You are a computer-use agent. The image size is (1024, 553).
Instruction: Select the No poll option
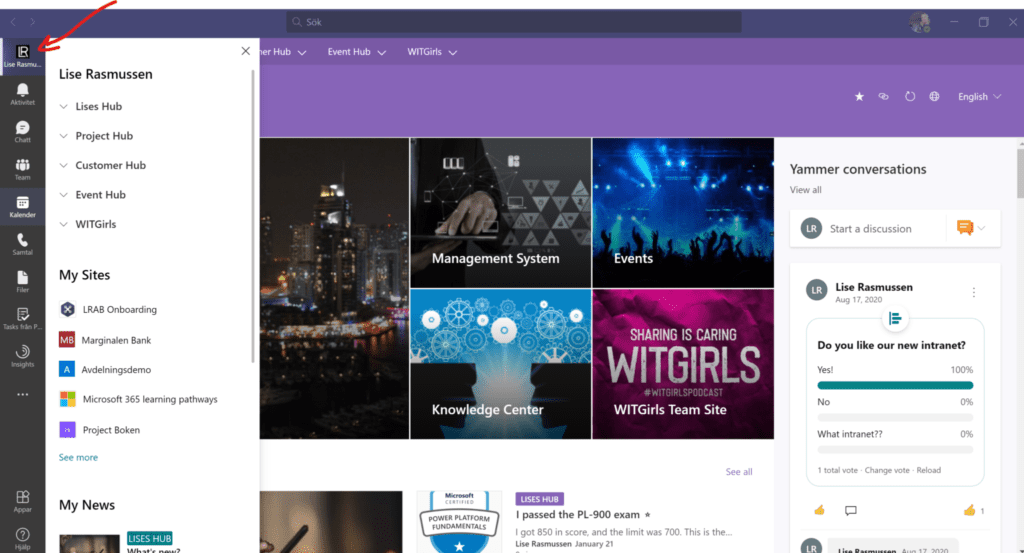click(x=895, y=410)
